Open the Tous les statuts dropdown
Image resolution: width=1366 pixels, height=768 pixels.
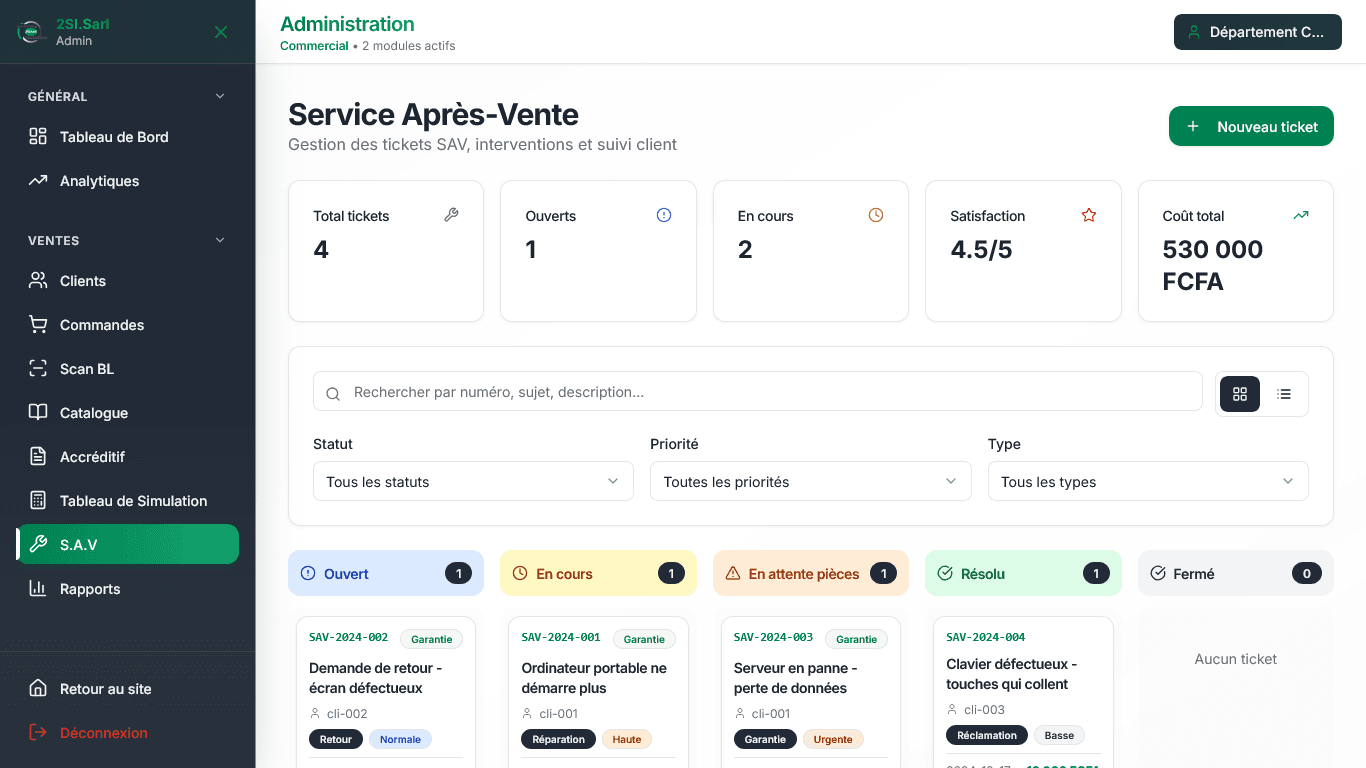tap(473, 481)
